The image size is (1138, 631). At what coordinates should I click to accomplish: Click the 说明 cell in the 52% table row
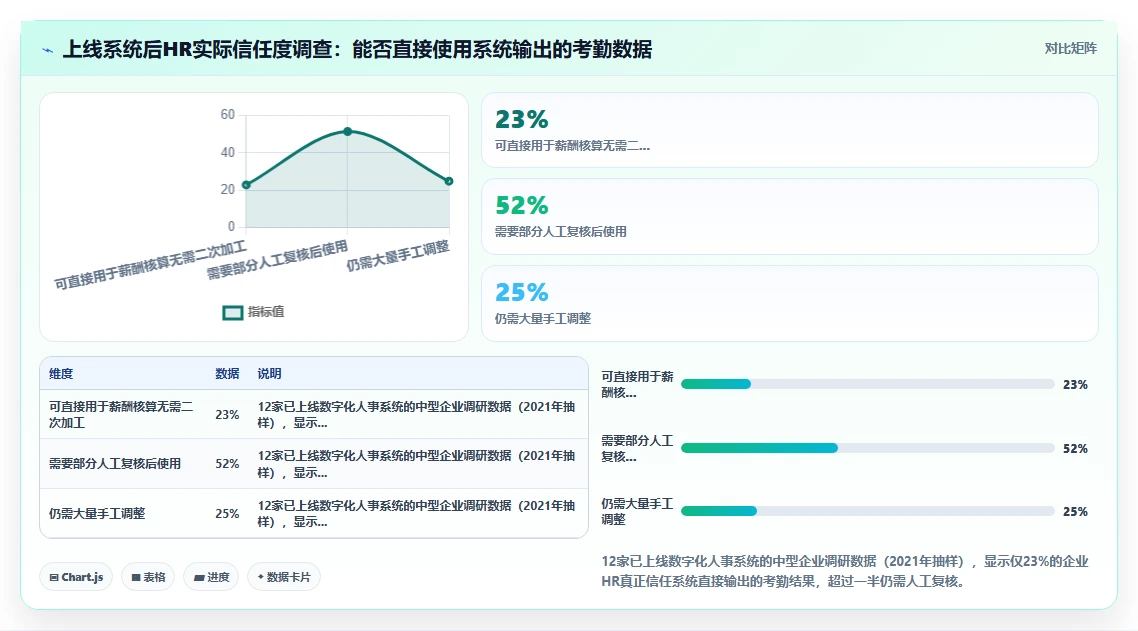tap(417, 464)
